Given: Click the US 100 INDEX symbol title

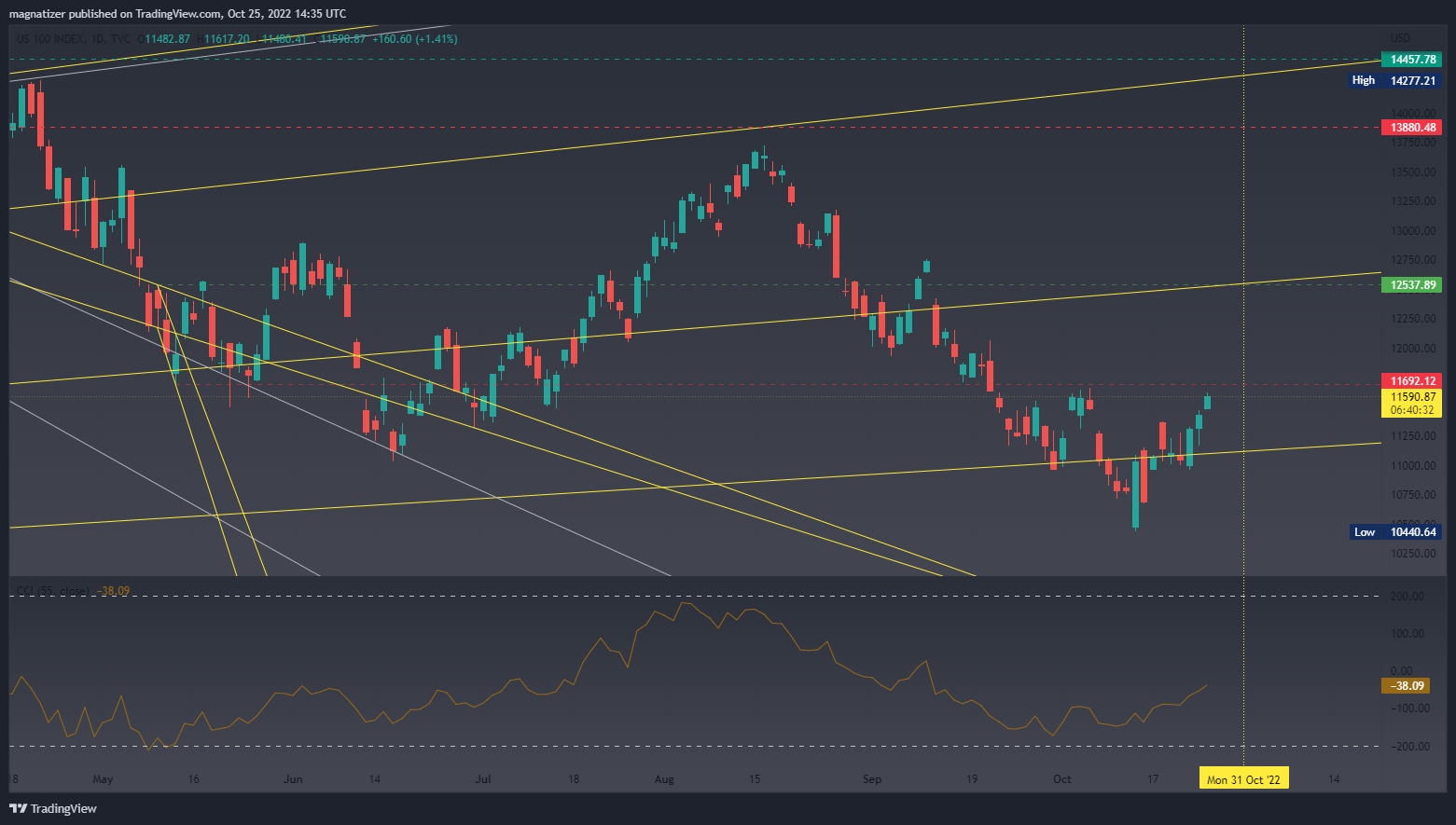Looking at the screenshot, I should (x=50, y=39).
